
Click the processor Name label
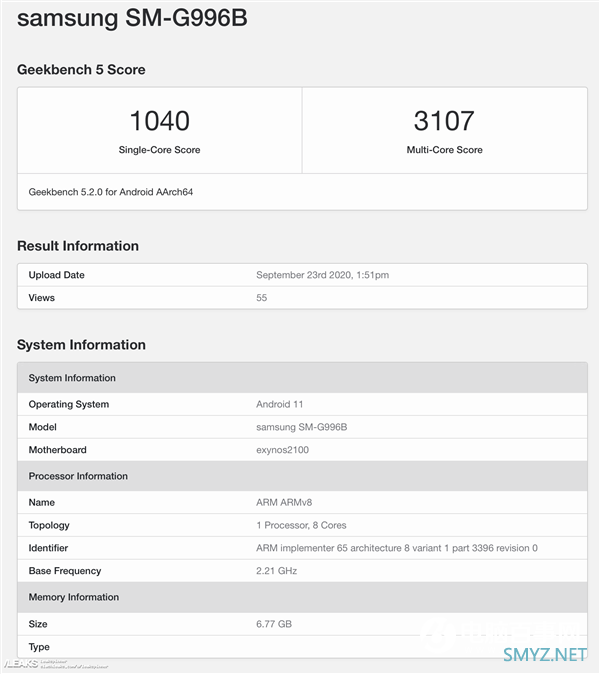pyautogui.click(x=41, y=502)
